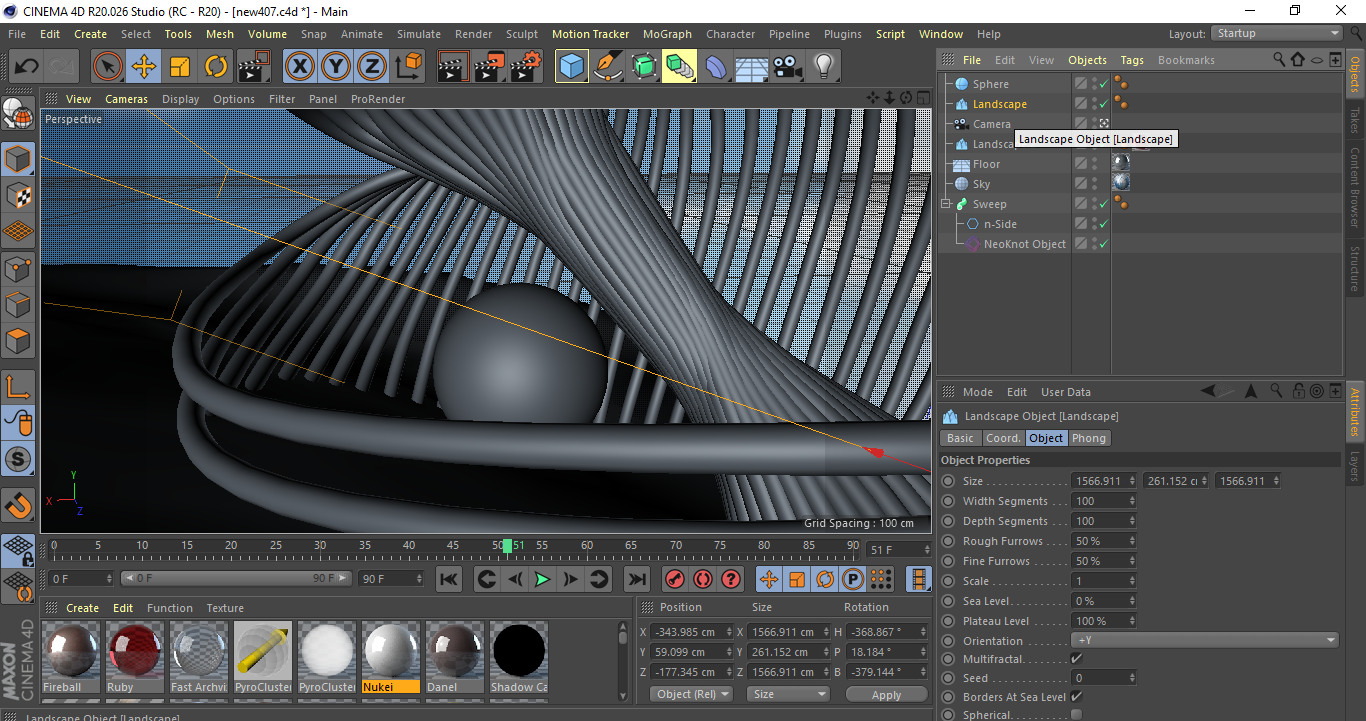Activate the Scale tool in top toolbar

click(180, 67)
